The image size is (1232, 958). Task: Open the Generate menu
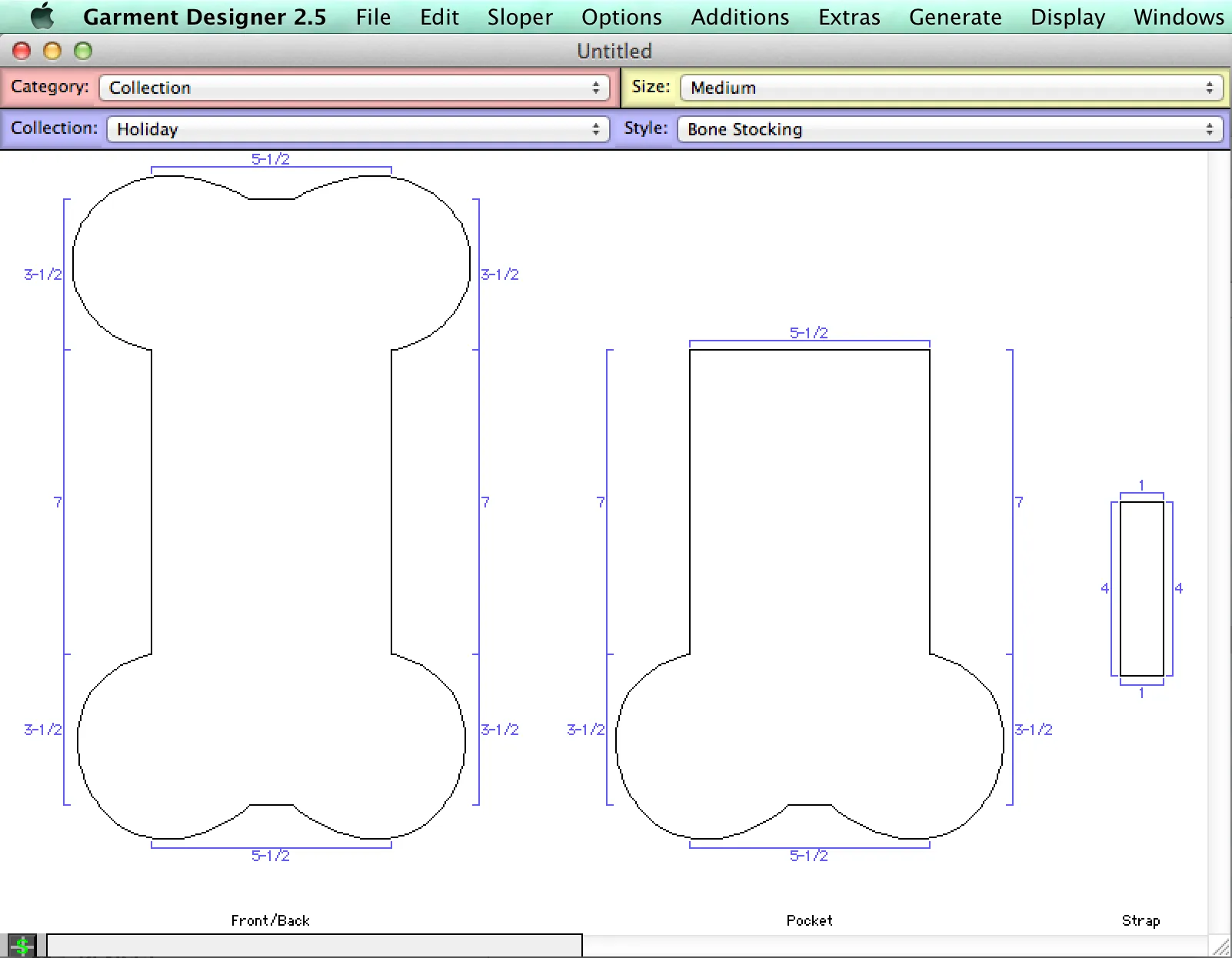[955, 17]
